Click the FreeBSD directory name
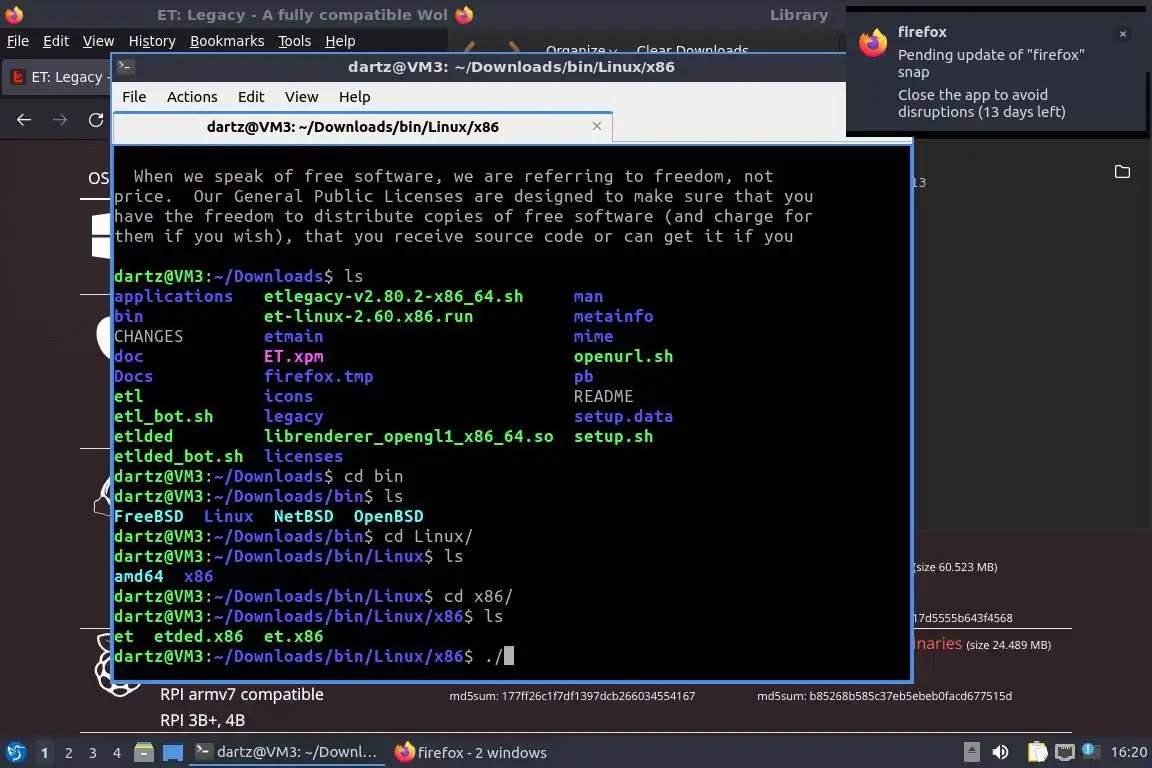The width and height of the screenshot is (1152, 768). [148, 516]
